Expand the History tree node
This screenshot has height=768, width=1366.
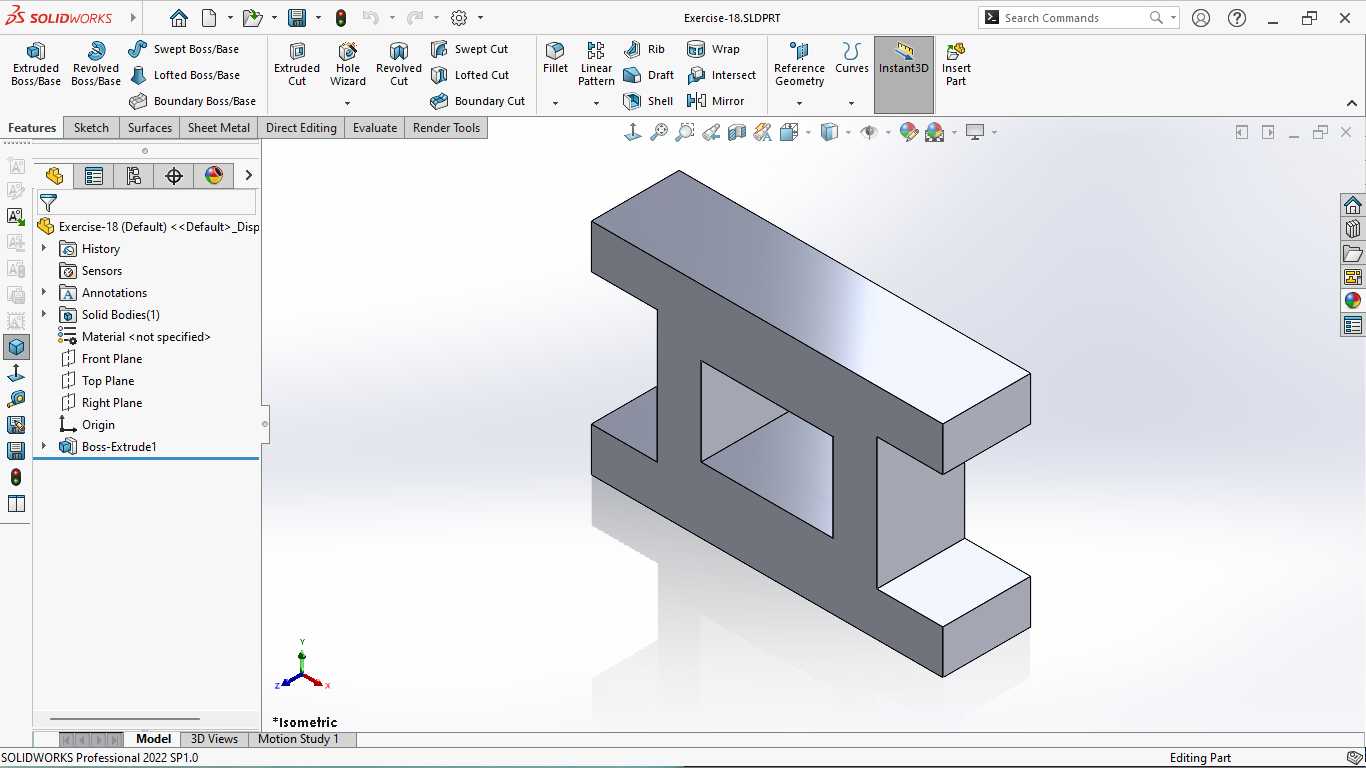coord(44,249)
